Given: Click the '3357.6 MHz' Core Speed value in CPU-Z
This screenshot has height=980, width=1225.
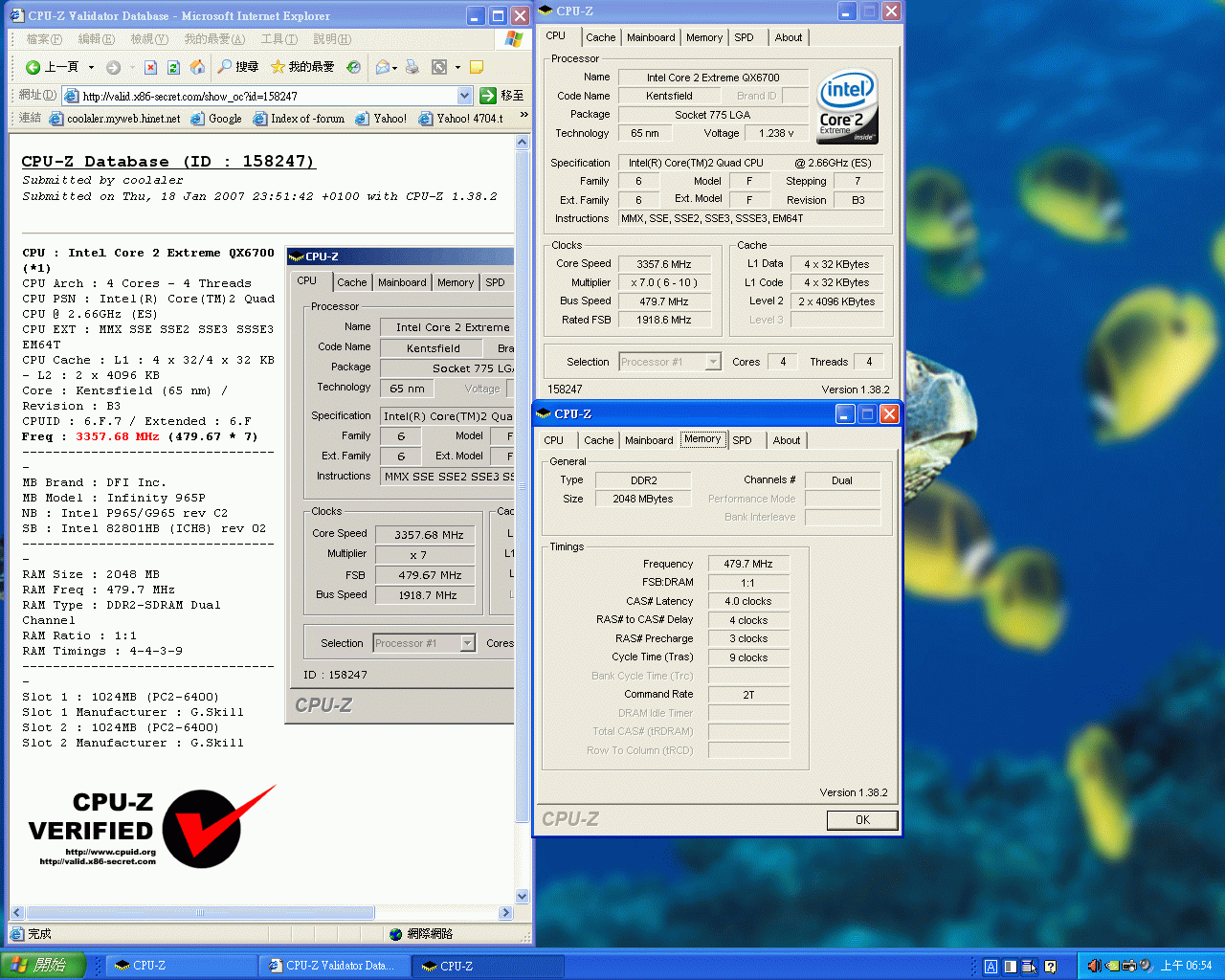Looking at the screenshot, I should [664, 264].
